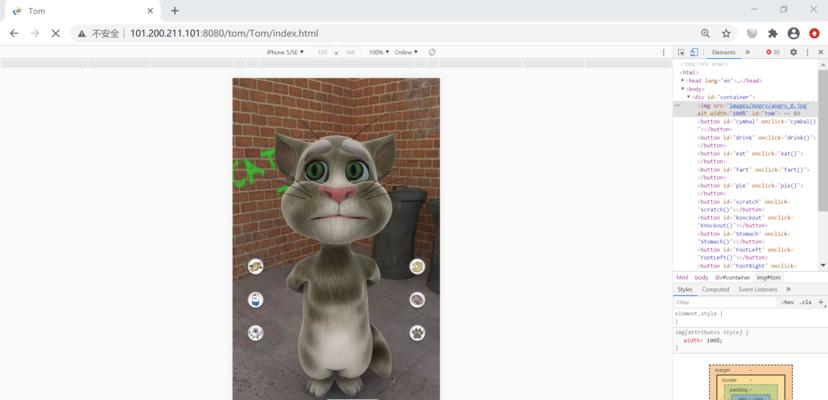
Task: Select the html tag row
Action: point(689,73)
